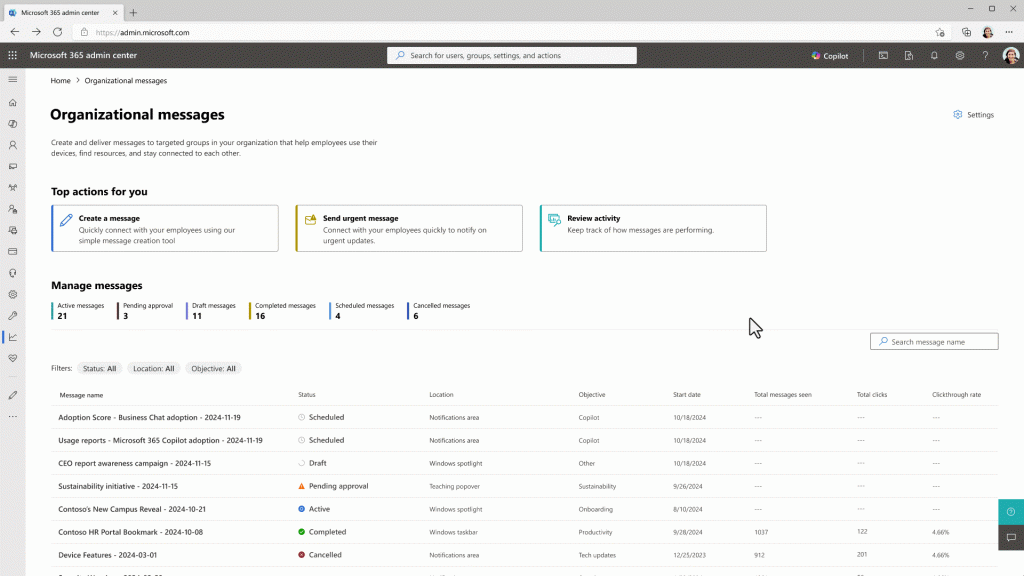Viewport: 1024px width, 576px height.
Task: Open the Copilot button in header
Action: [x=830, y=56]
